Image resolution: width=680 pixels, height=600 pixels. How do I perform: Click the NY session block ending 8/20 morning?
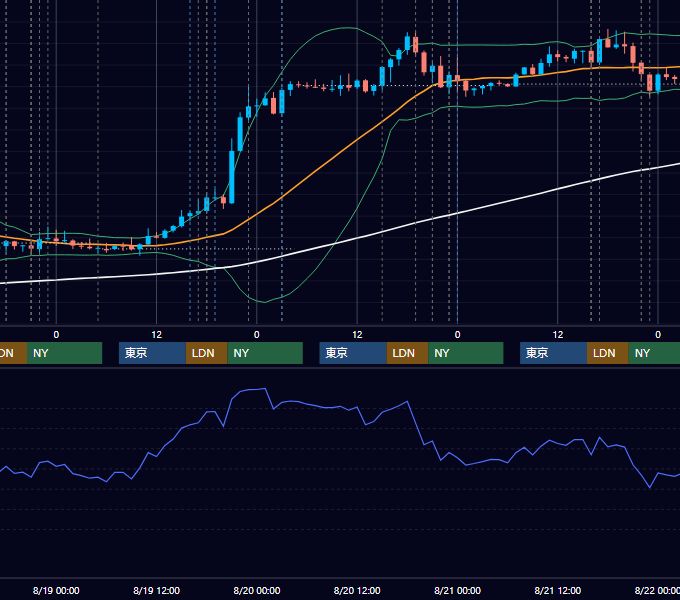point(265,353)
